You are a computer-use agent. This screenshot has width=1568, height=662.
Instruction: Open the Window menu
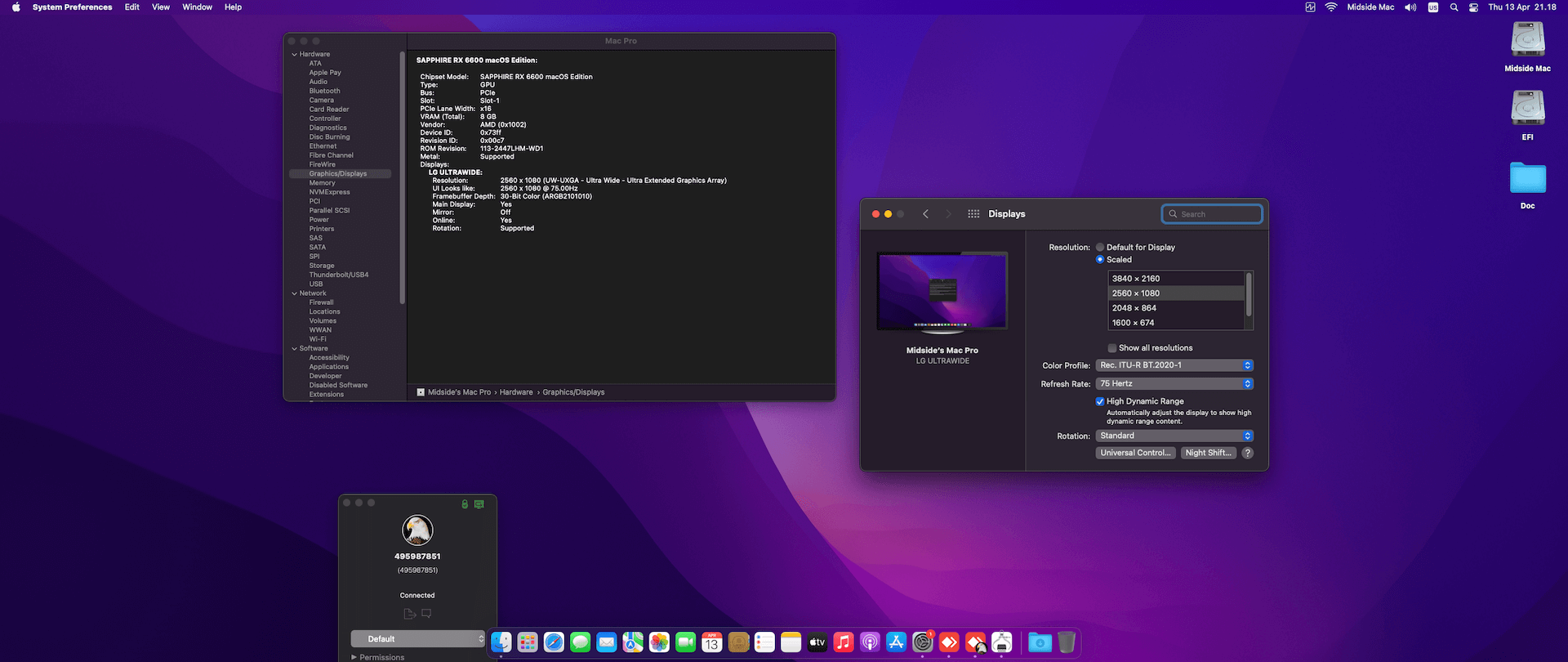click(x=197, y=7)
